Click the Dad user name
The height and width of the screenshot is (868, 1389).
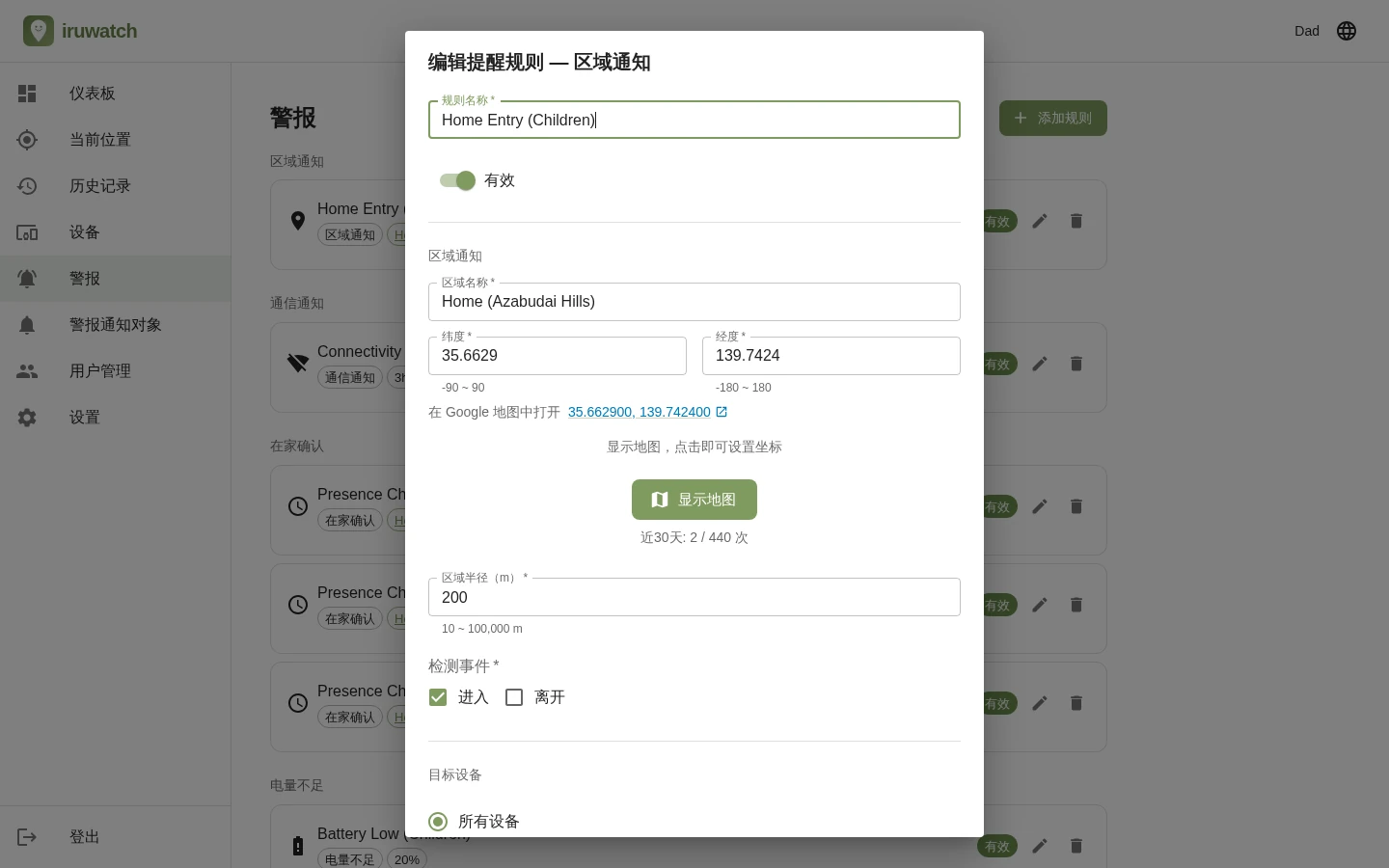click(x=1307, y=31)
